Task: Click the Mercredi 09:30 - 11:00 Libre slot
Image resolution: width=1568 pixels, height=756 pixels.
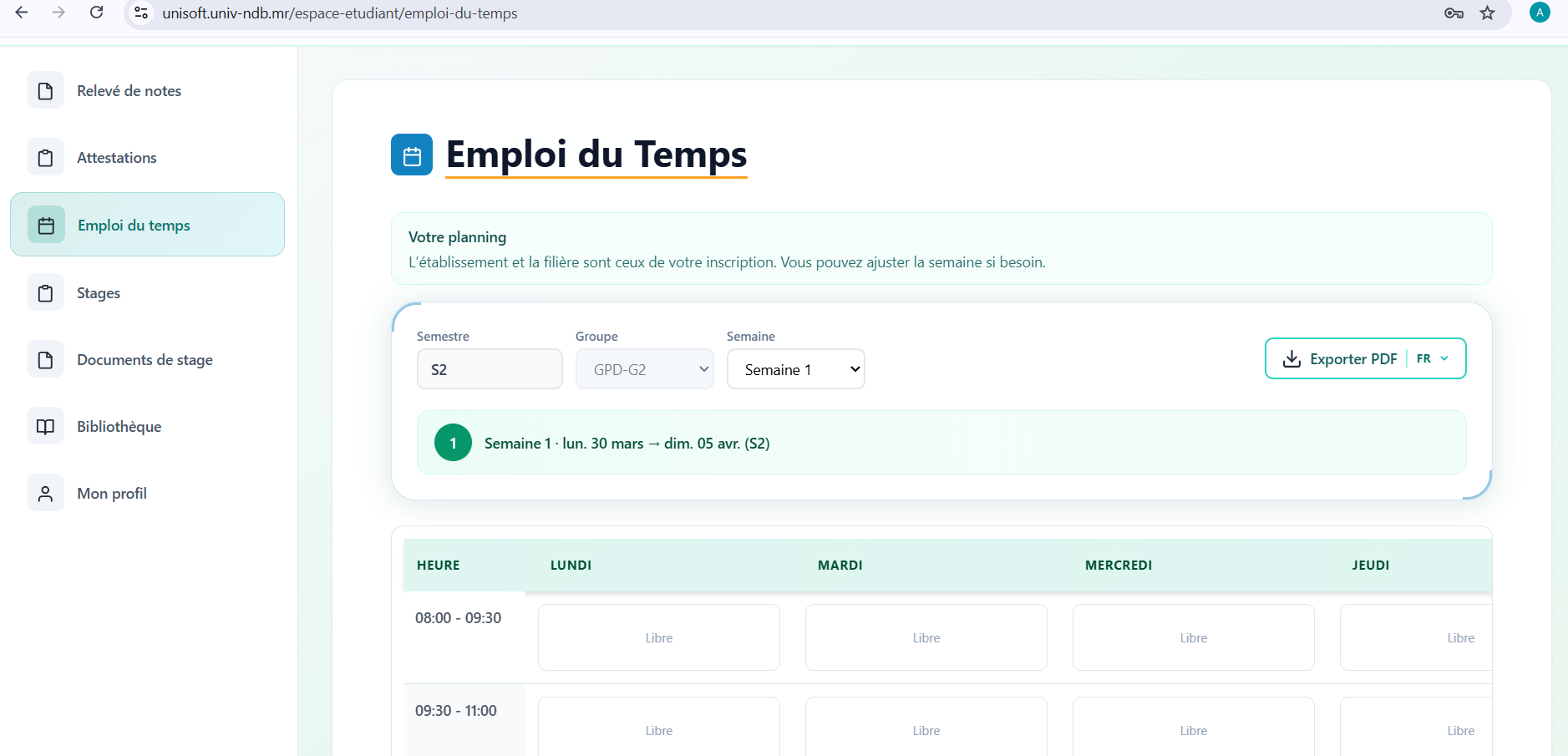Action: [x=1194, y=727]
